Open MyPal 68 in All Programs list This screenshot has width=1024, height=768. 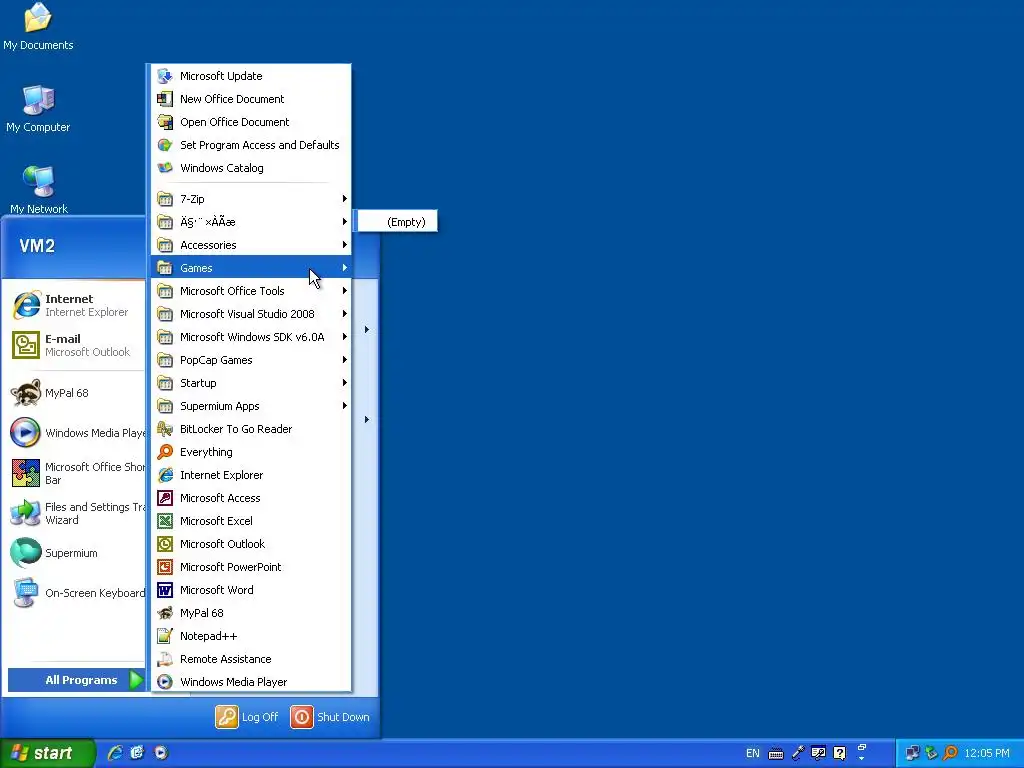point(251,613)
